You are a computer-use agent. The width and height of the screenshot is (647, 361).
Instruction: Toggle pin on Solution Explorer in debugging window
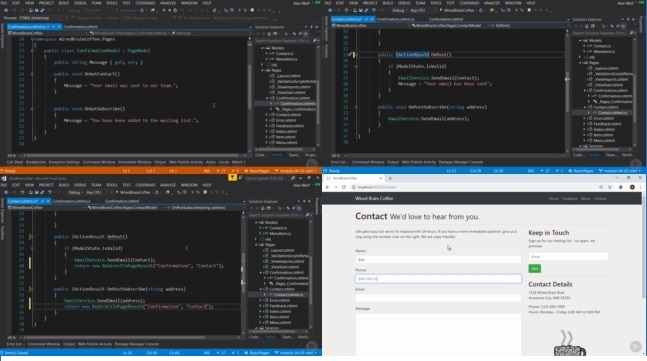click(312, 27)
